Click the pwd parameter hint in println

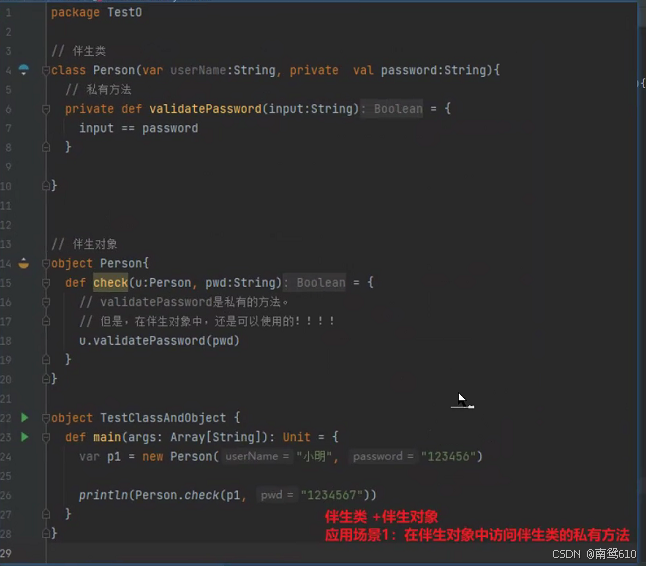[277, 495]
